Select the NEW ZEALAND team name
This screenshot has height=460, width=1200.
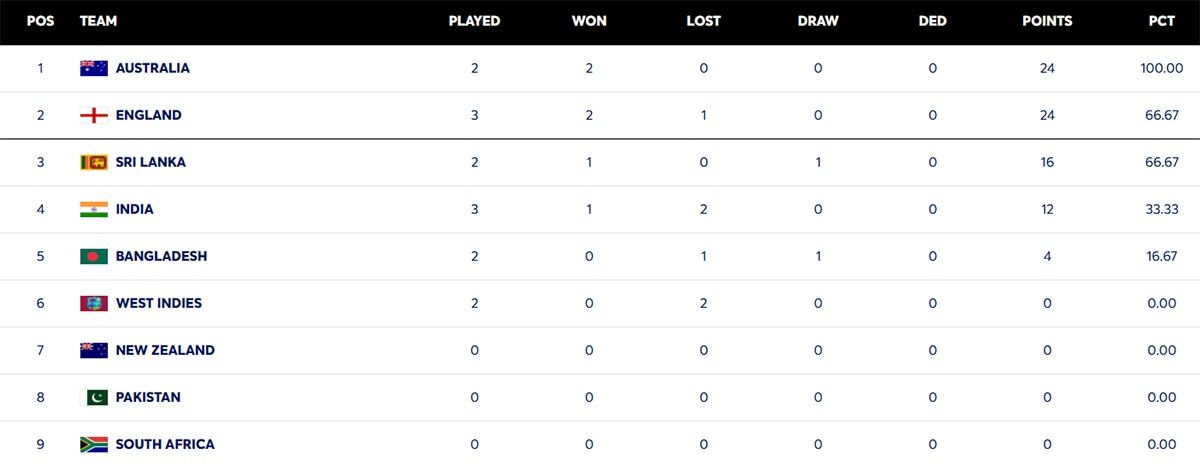point(165,350)
